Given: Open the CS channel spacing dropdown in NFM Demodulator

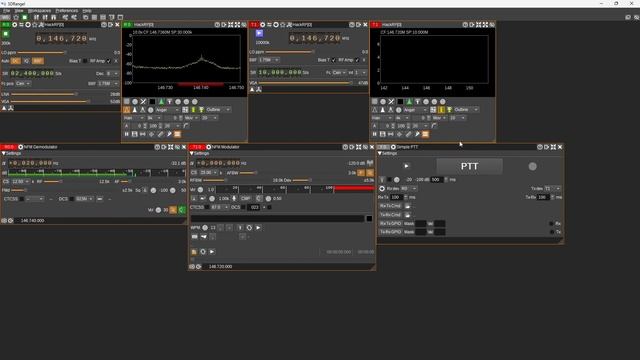Looking at the screenshot, I should (20, 181).
